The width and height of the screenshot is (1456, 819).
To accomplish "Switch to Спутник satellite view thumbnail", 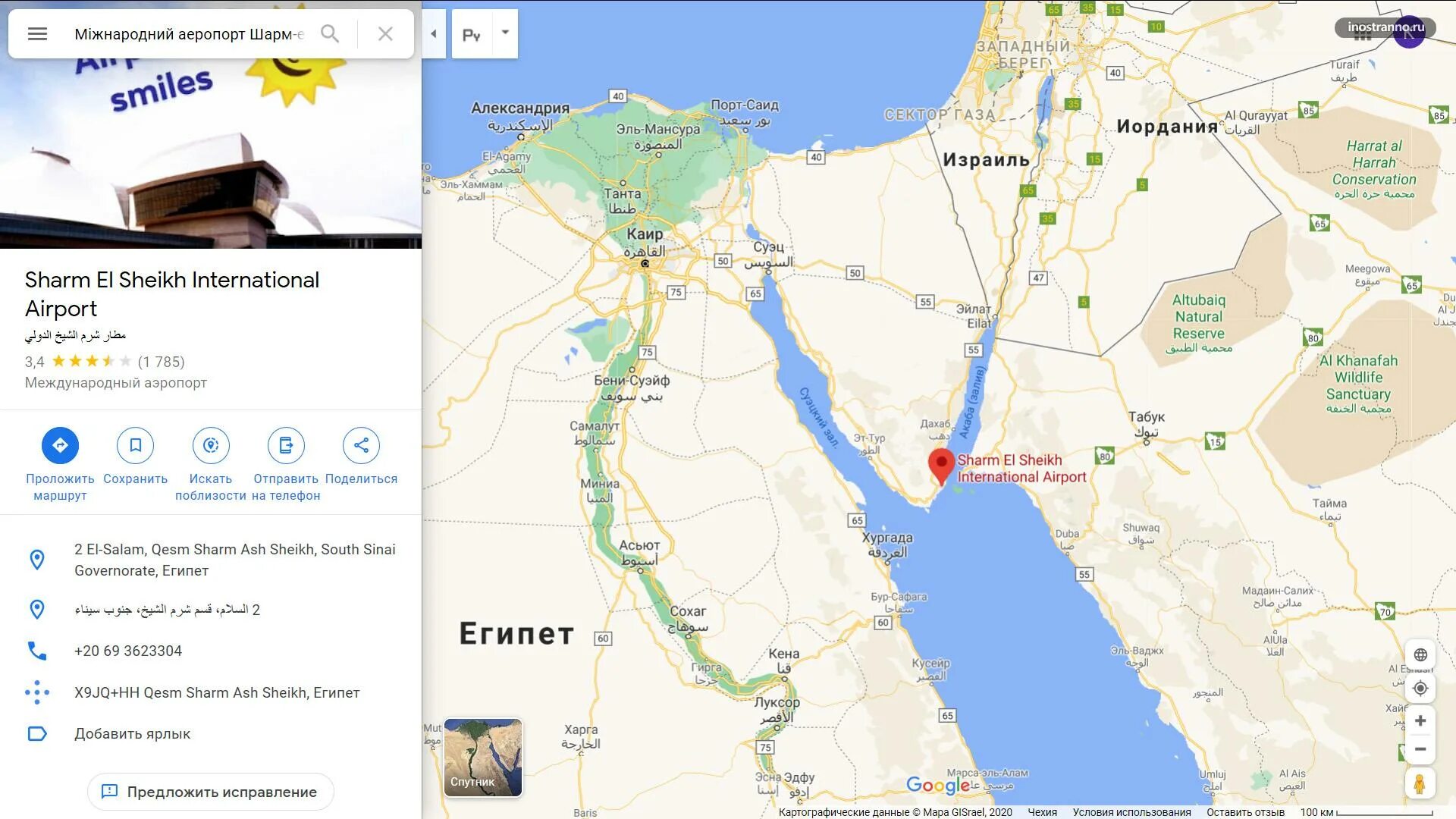I will pos(483,758).
